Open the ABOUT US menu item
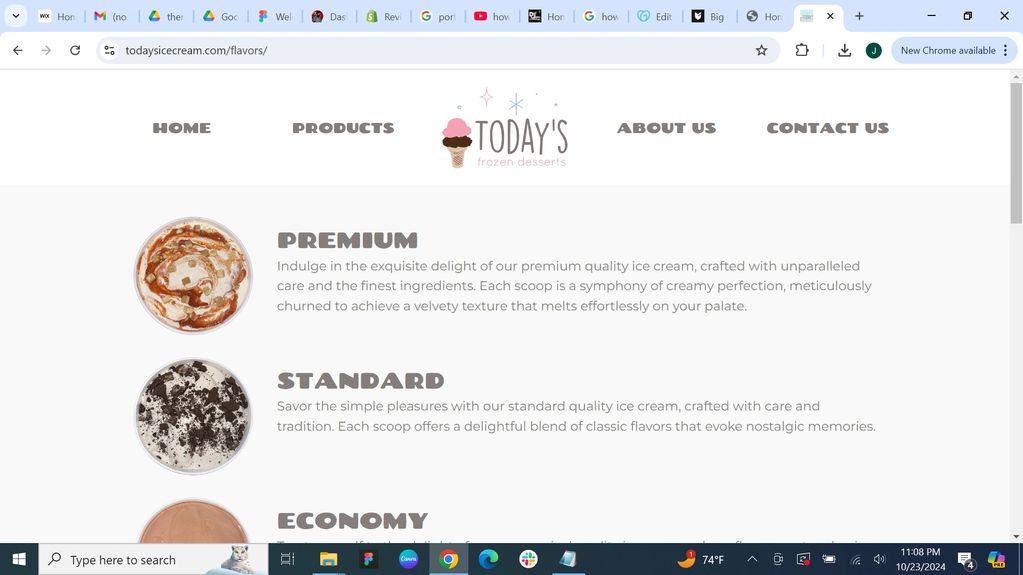The image size is (1023, 575). (666, 128)
